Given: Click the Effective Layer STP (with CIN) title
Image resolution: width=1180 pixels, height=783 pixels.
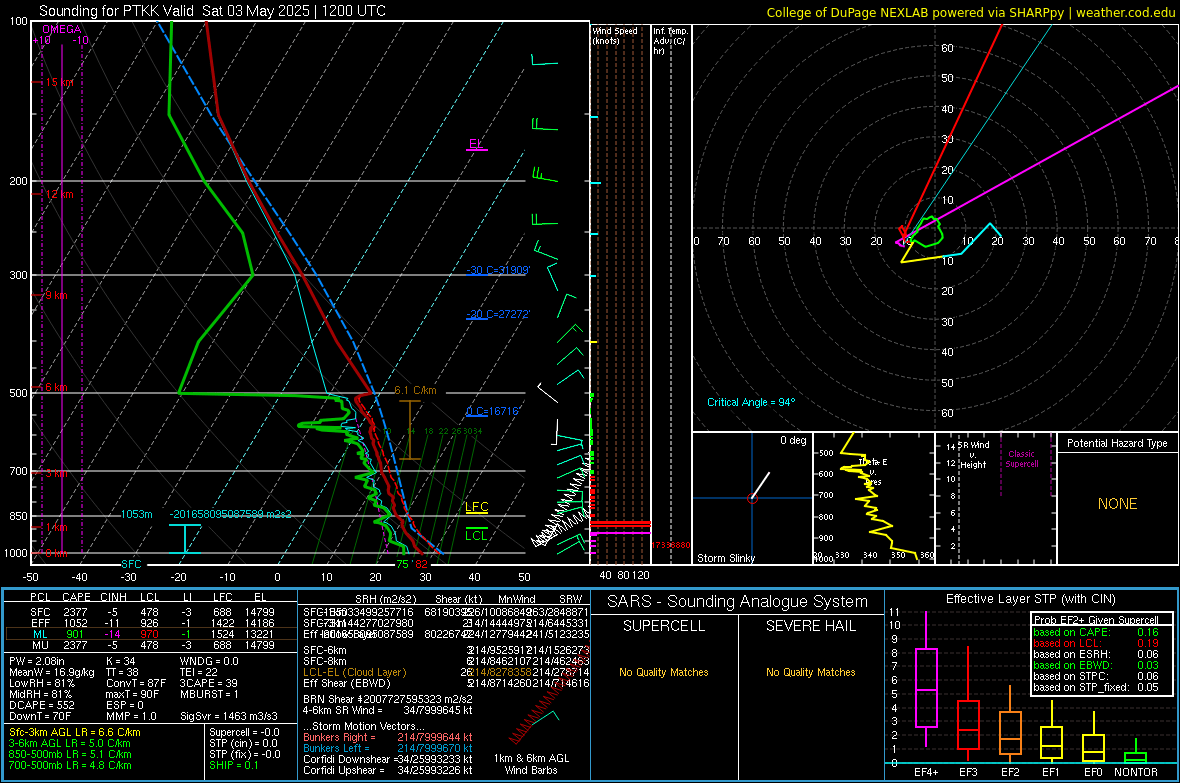Looking at the screenshot, I should pos(1030,599).
